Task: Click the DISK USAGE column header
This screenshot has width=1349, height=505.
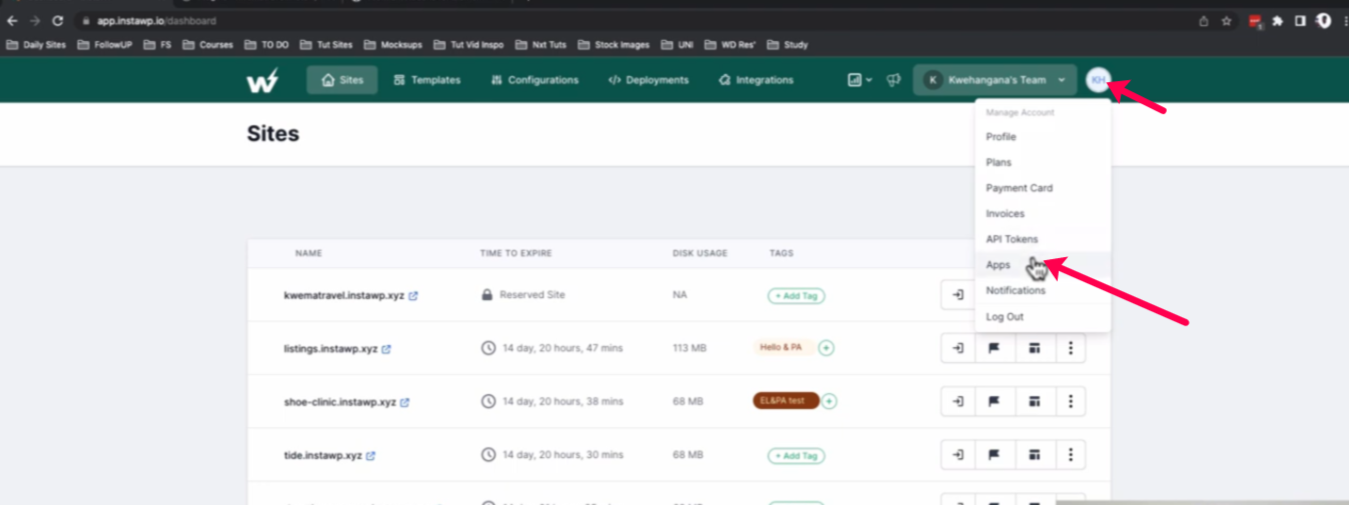Action: coord(700,254)
